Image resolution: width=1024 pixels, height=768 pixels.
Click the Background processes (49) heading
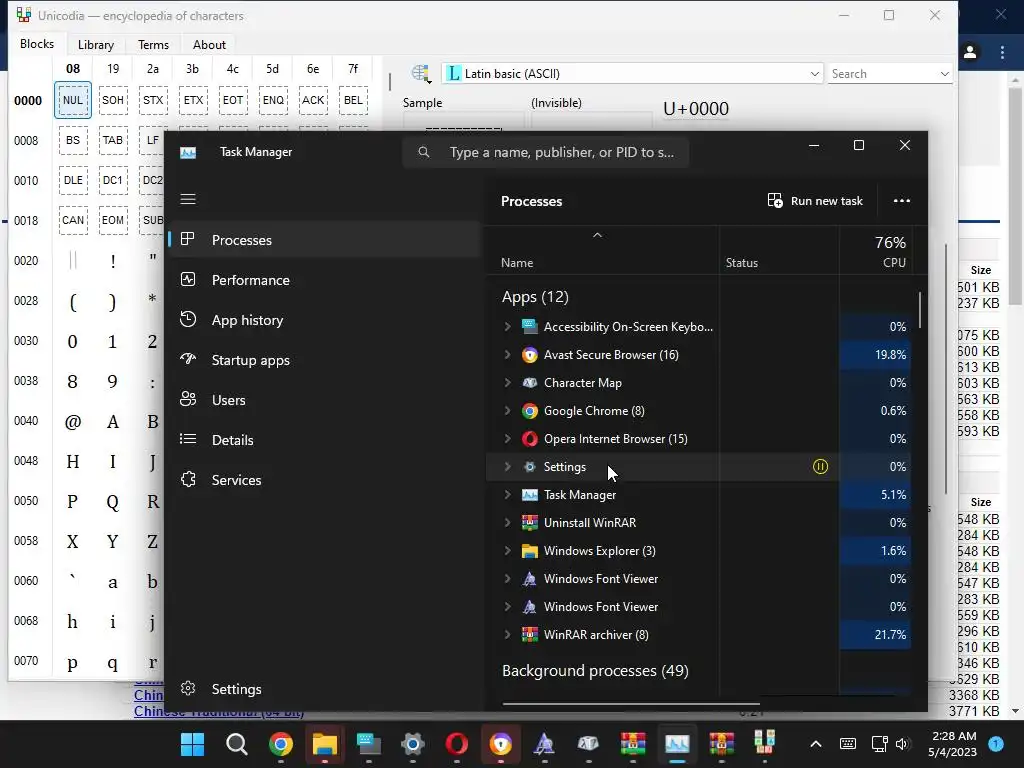pos(595,671)
